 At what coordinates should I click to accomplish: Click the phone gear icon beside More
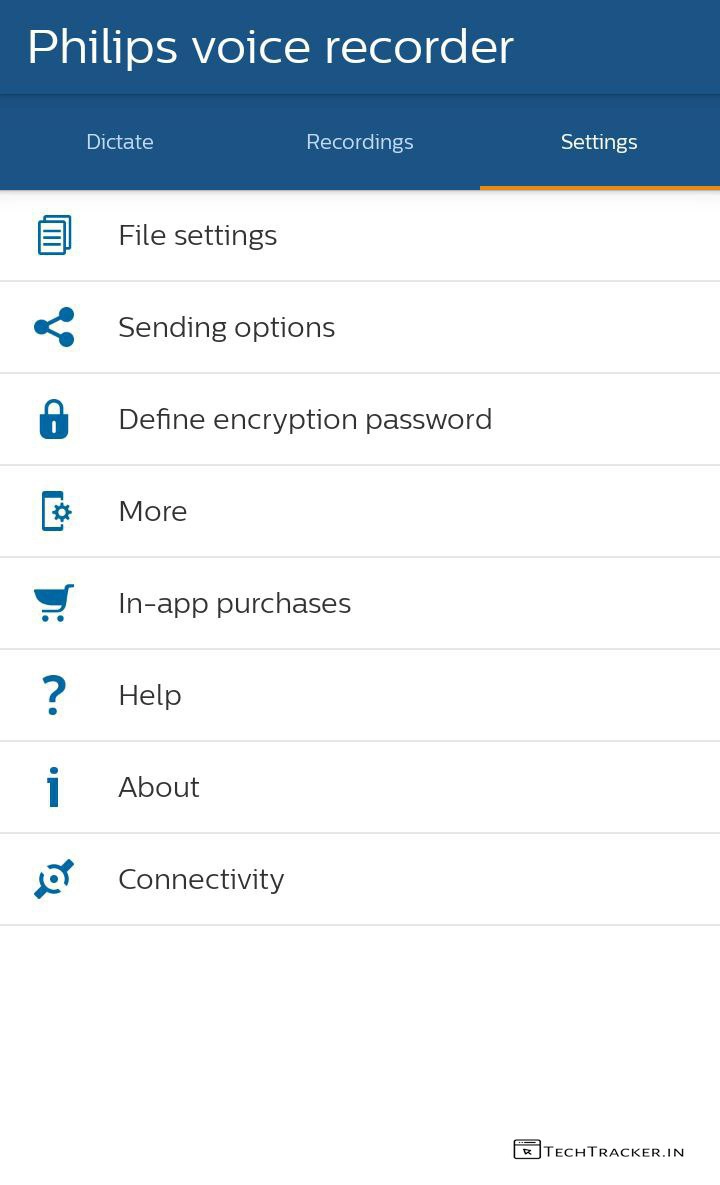point(56,511)
